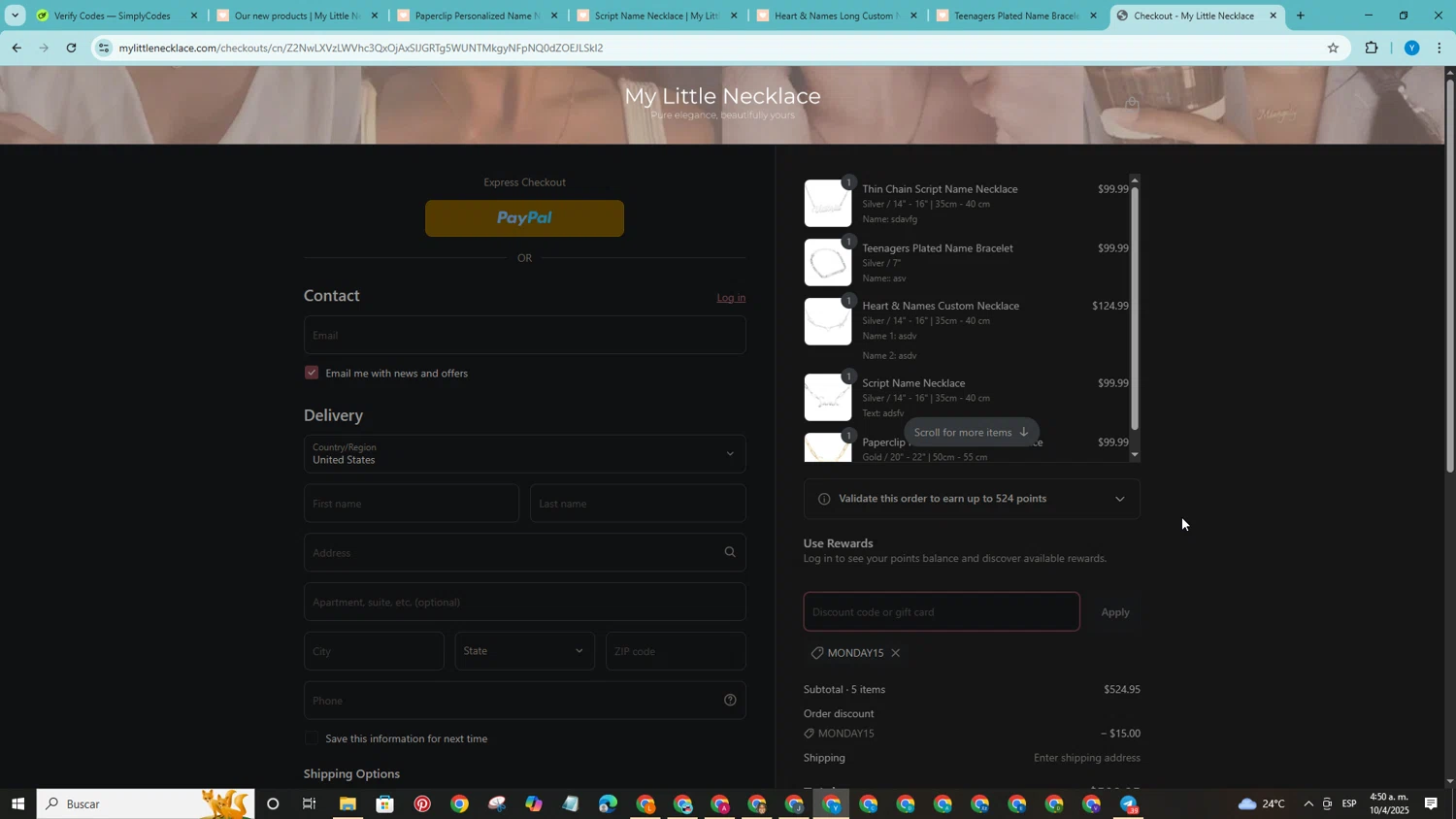
Task: Click Script Name Necklace product thumbnail
Action: coord(828,398)
